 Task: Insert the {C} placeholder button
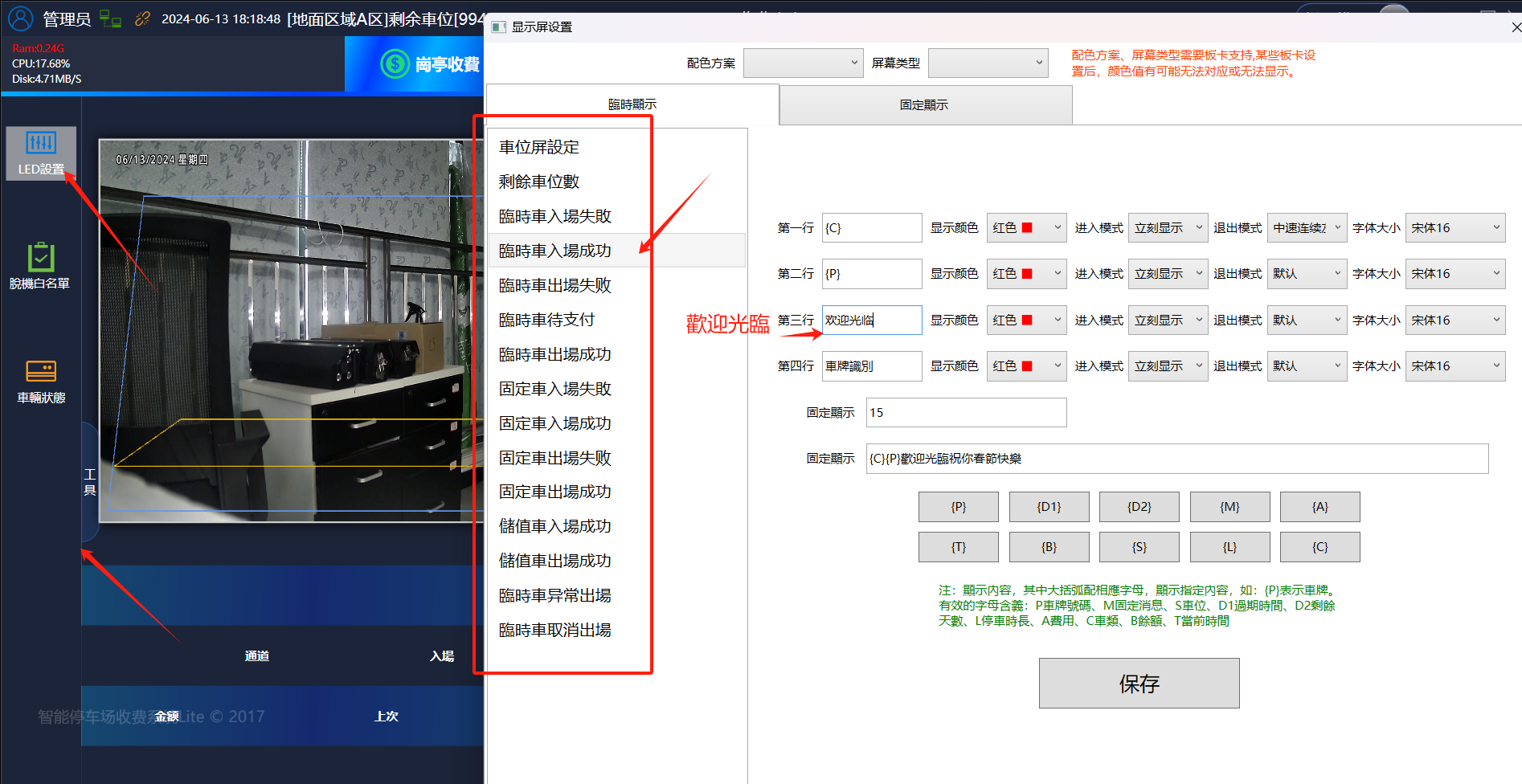[1319, 547]
